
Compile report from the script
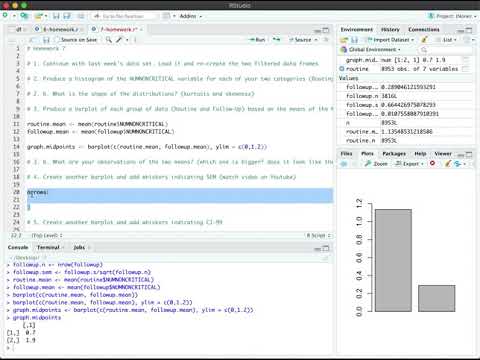click(x=135, y=40)
